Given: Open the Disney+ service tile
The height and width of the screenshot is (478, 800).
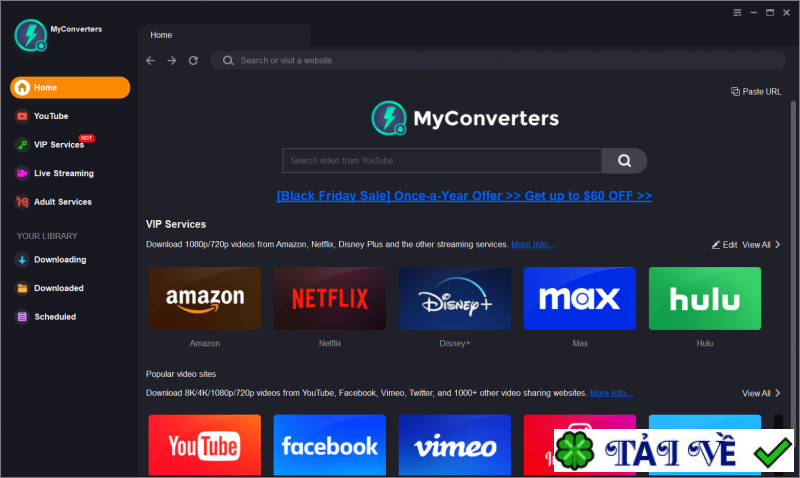Looking at the screenshot, I should pos(455,298).
